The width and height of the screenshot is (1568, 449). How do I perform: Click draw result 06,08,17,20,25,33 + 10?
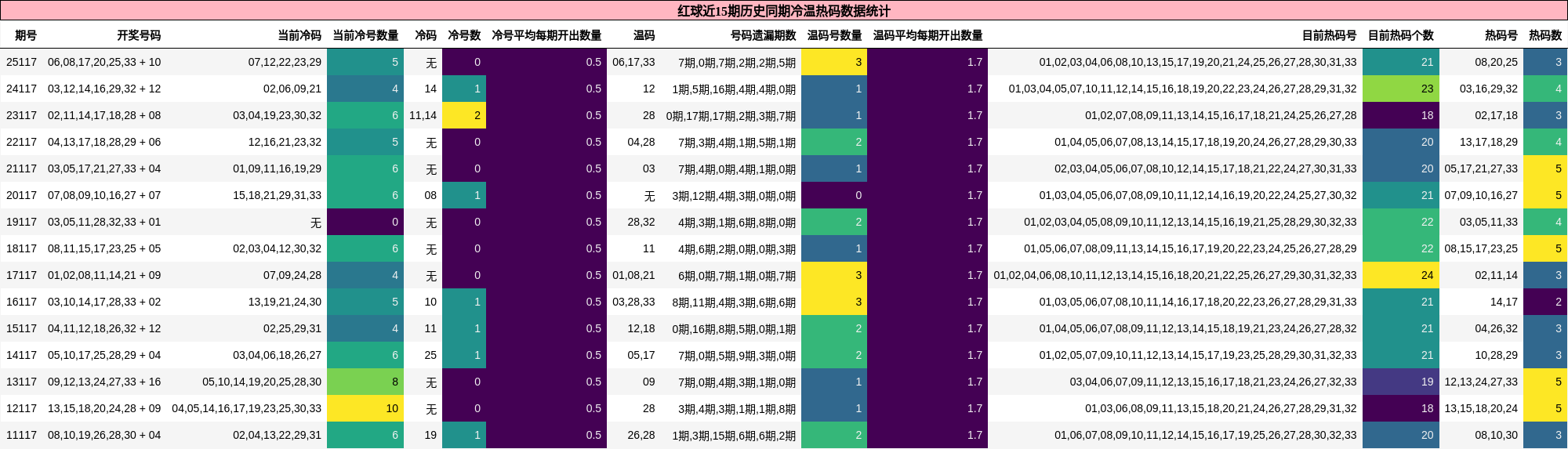pyautogui.click(x=104, y=62)
